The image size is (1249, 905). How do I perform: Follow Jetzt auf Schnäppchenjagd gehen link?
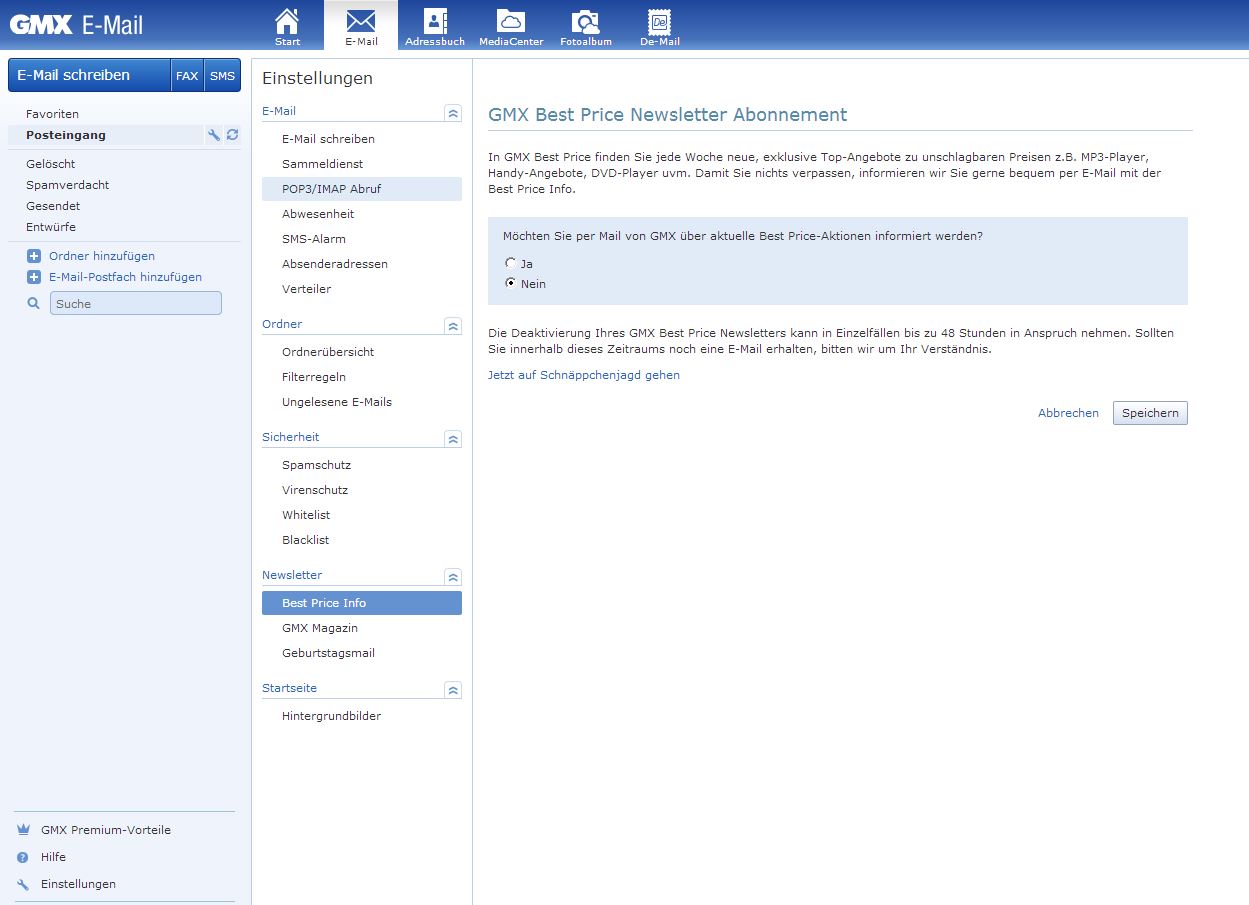(x=584, y=375)
